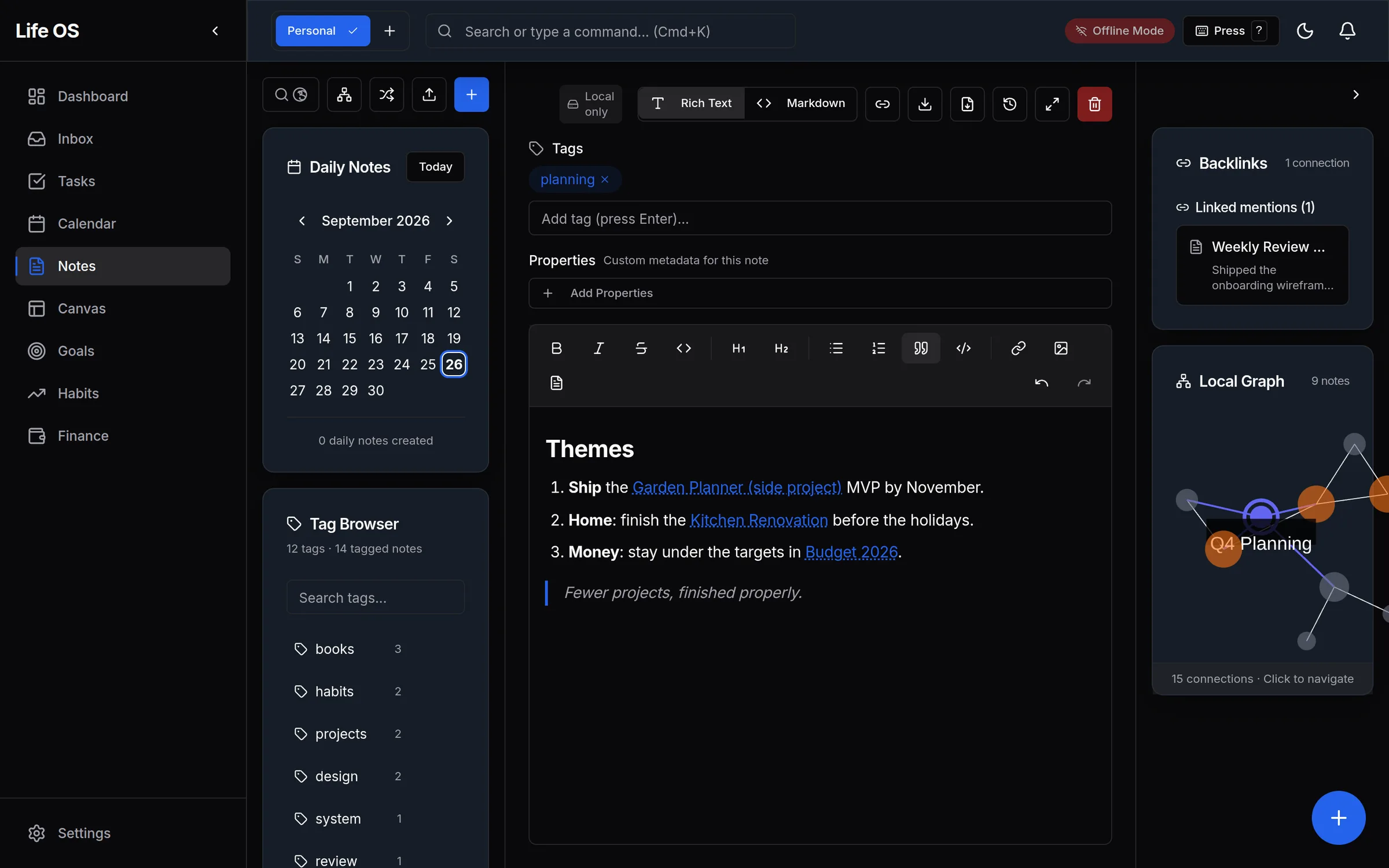
Task: Insert numbered list
Action: [x=878, y=348]
